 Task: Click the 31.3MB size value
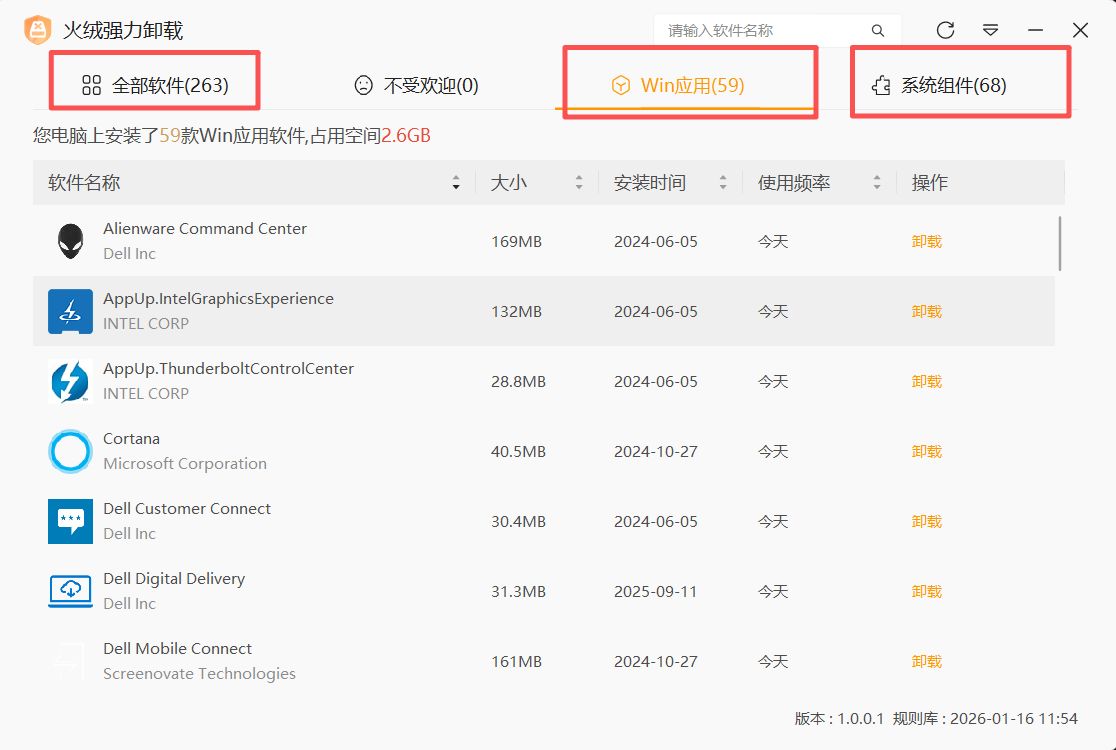tap(519, 591)
